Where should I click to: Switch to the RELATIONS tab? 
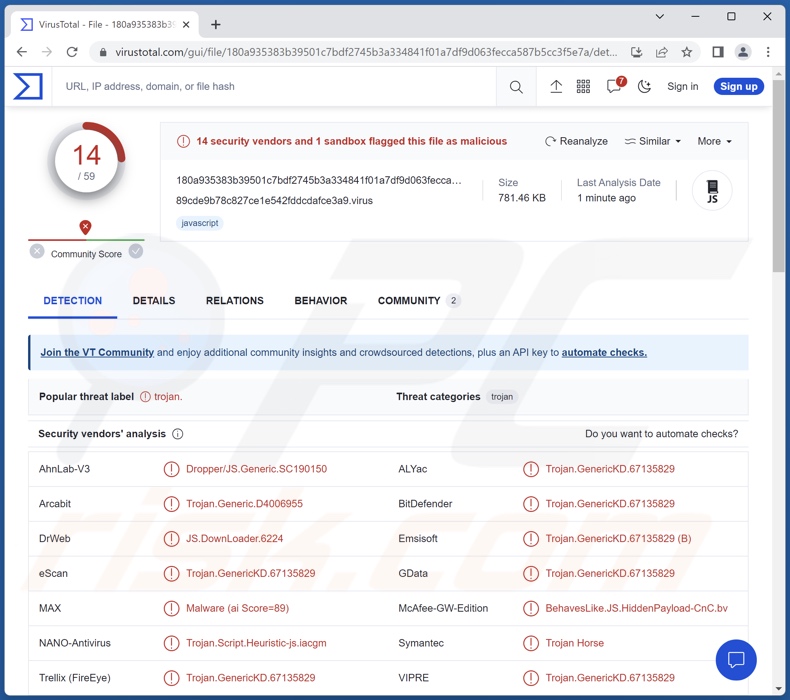pyautogui.click(x=235, y=301)
